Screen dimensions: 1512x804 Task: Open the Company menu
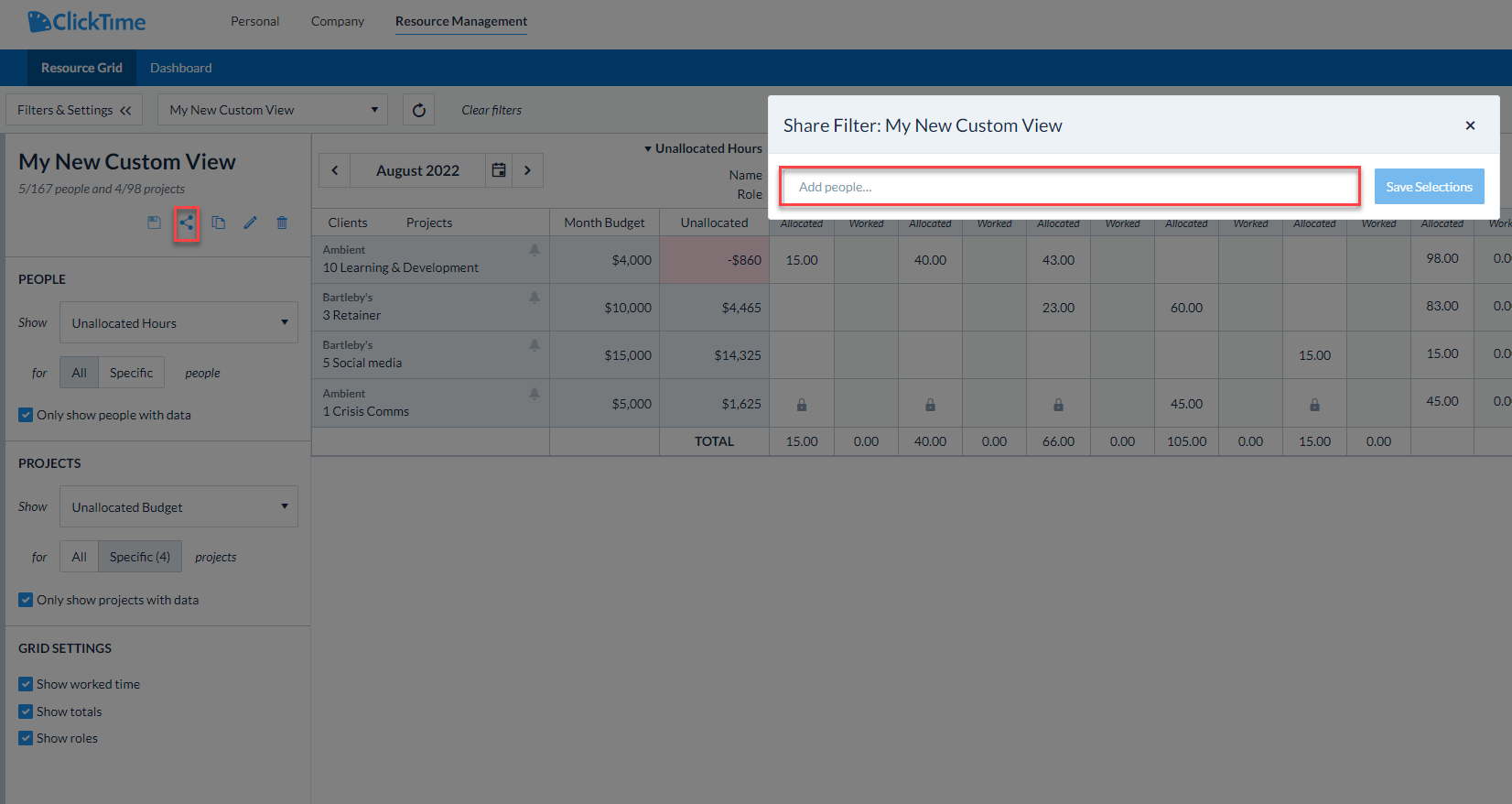point(338,21)
